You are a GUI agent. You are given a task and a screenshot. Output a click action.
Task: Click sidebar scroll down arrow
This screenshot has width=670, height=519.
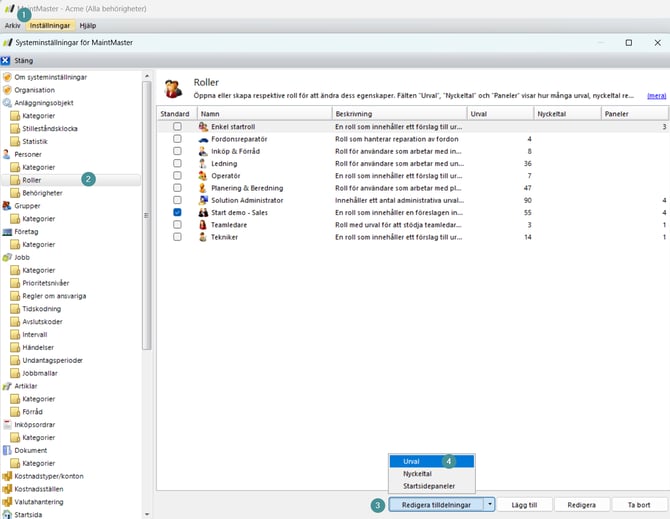147,514
